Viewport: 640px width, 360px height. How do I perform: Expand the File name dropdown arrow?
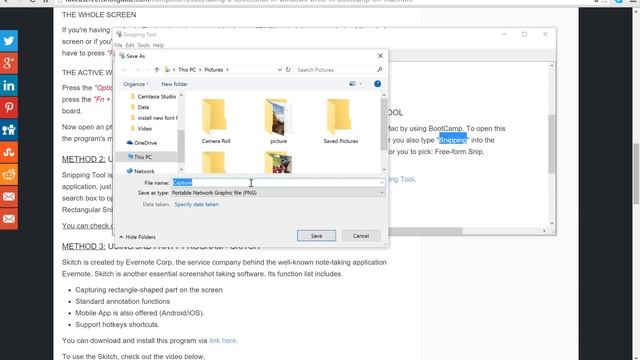click(382, 183)
